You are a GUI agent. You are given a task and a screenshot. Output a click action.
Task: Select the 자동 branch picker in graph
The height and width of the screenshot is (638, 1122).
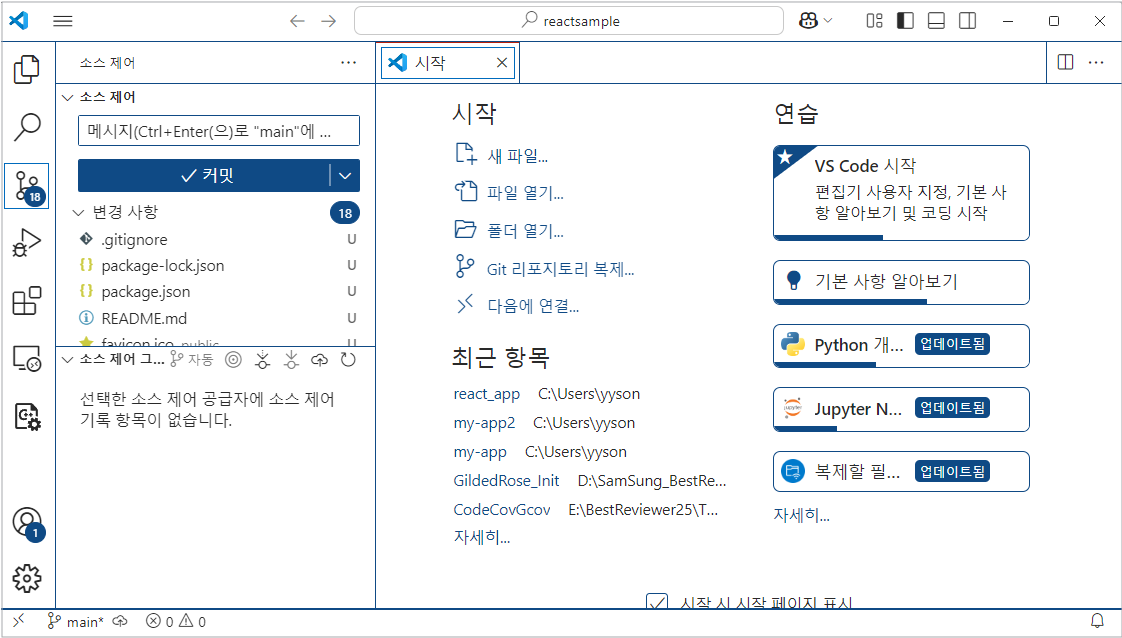point(192,360)
